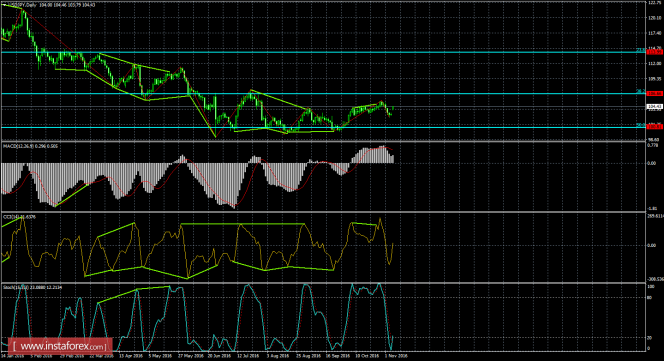This screenshot has height=361, width=664.
Task: Select the MACD(12,26,9) indicator label
Action: point(30,146)
